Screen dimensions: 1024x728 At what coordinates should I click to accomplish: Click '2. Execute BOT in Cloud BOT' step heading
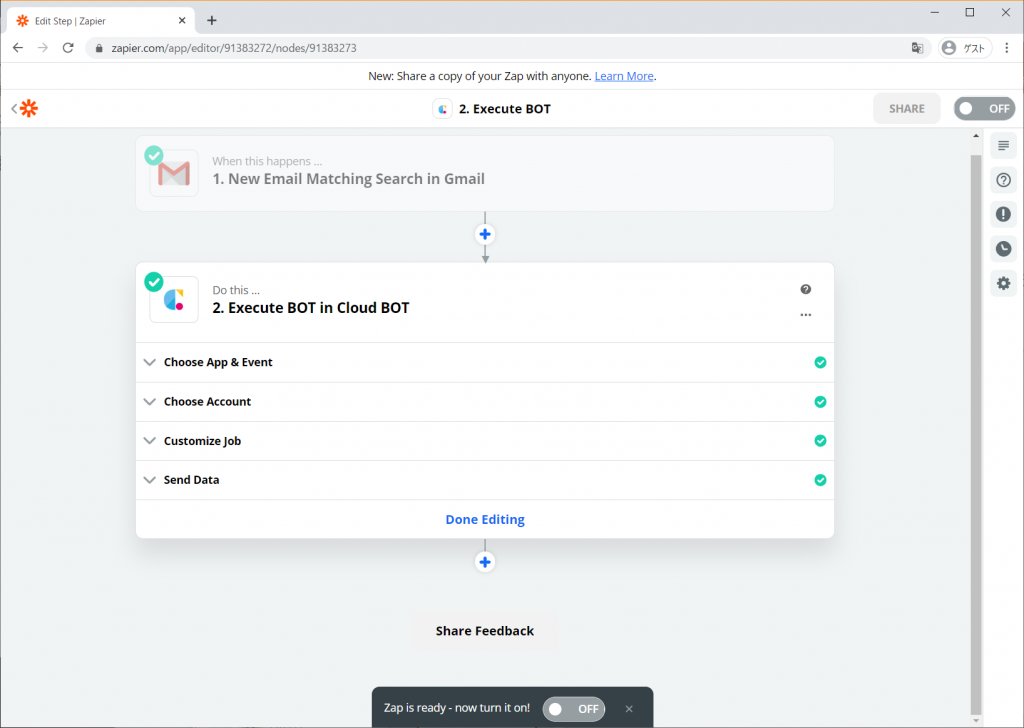(x=311, y=308)
